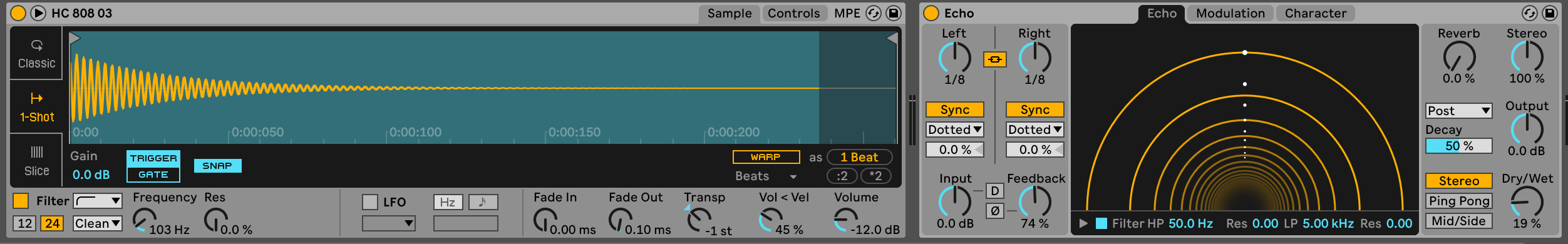Toggle the SNAP button
The height and width of the screenshot is (244, 1568).
click(217, 166)
